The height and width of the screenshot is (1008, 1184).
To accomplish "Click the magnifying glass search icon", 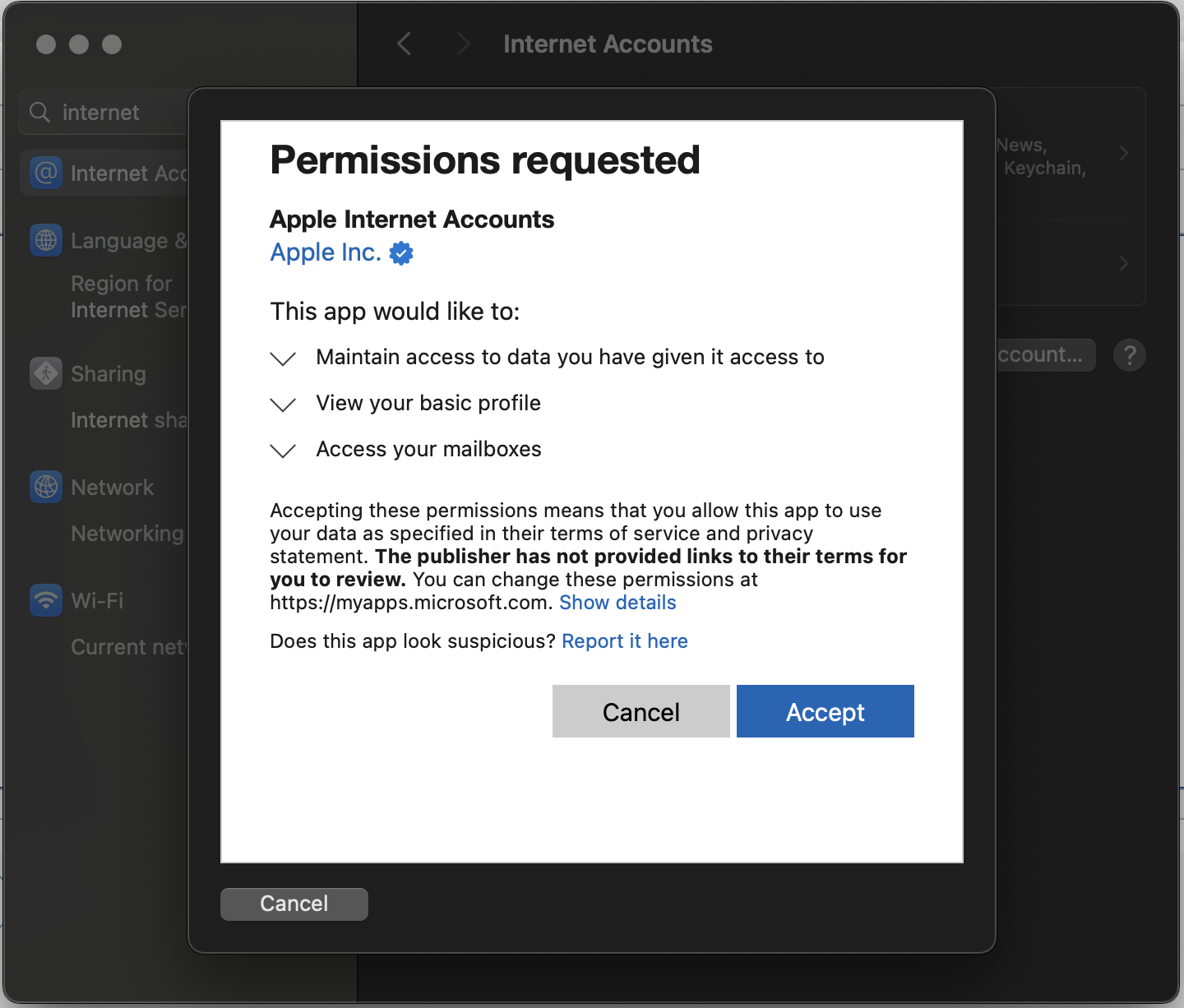I will [x=39, y=112].
